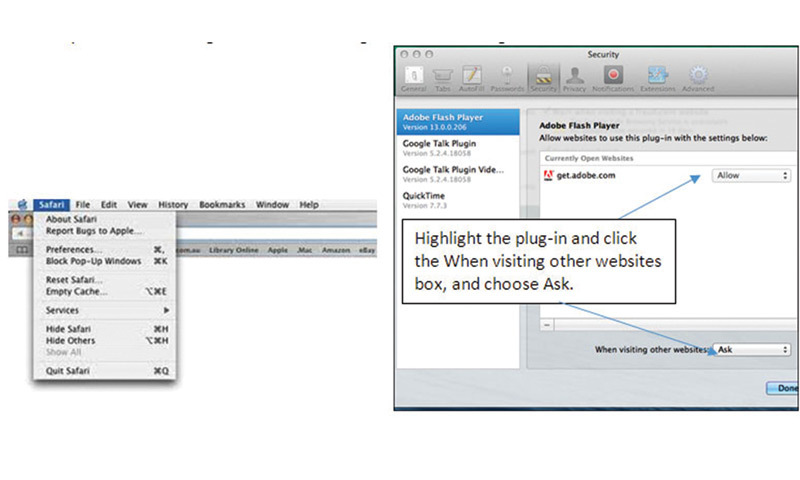The height and width of the screenshot is (480, 800).
Task: Select the Passwords key icon
Action: tap(508, 78)
